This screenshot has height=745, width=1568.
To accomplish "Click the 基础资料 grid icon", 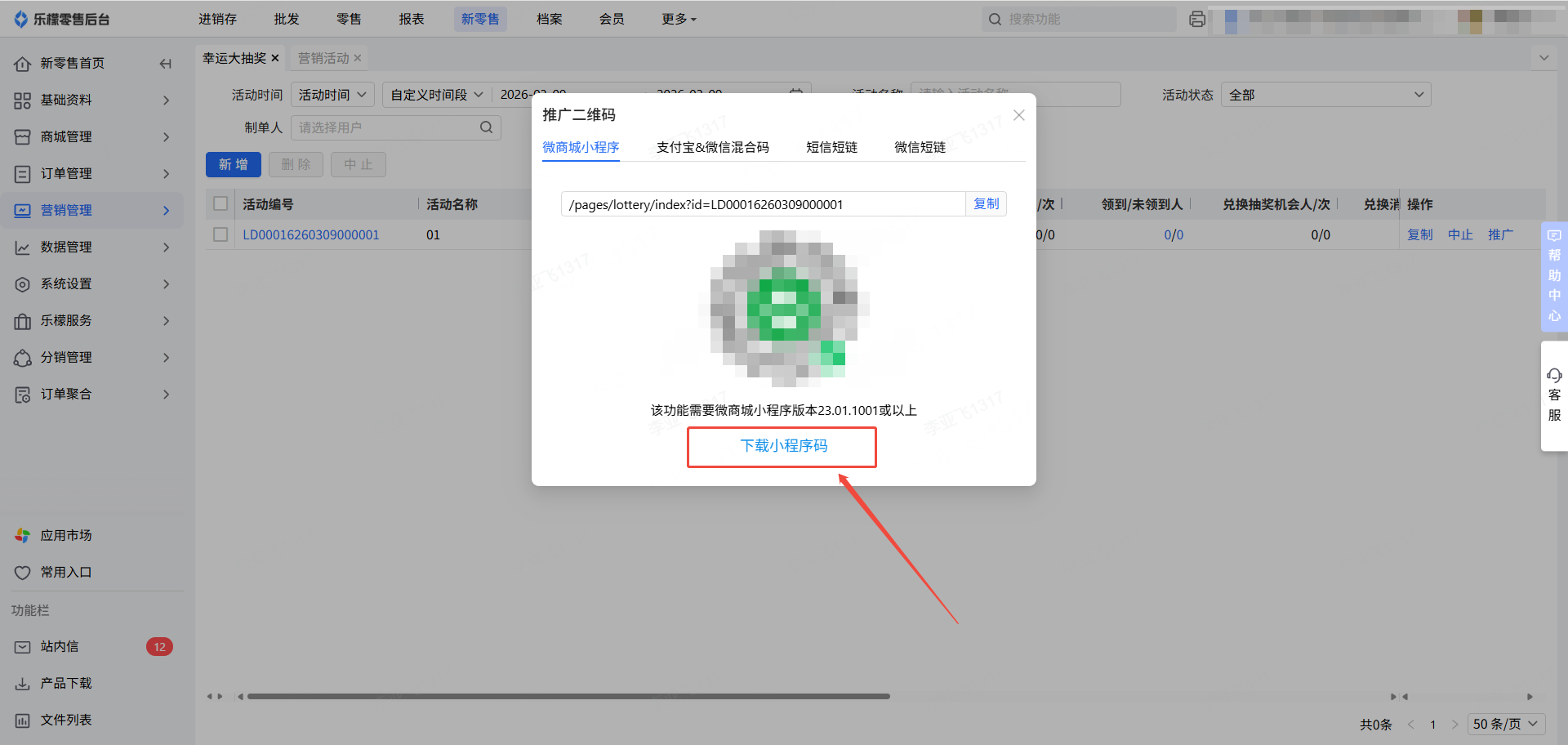I will pos(23,100).
